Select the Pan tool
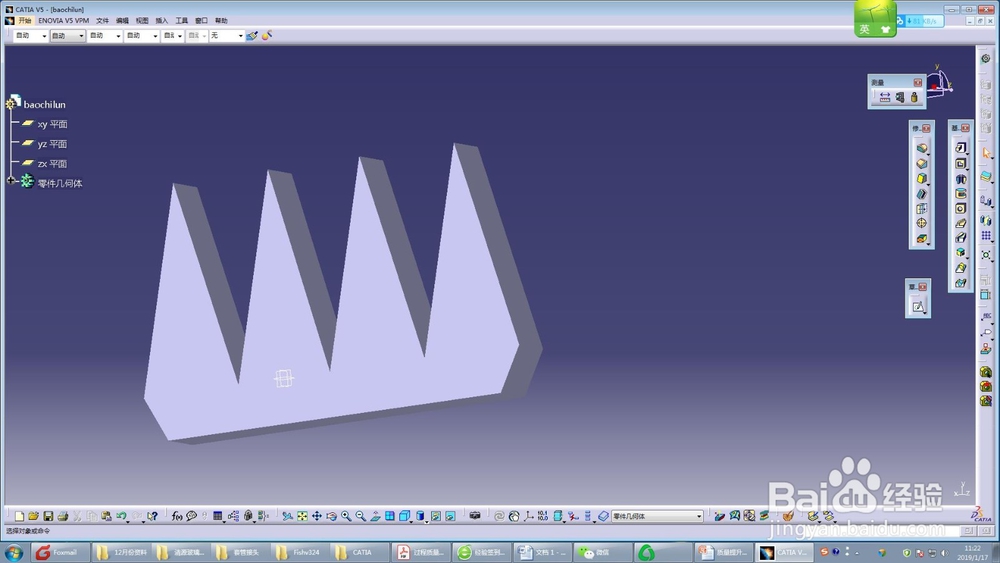Viewport: 1000px width, 563px height. tap(316, 516)
